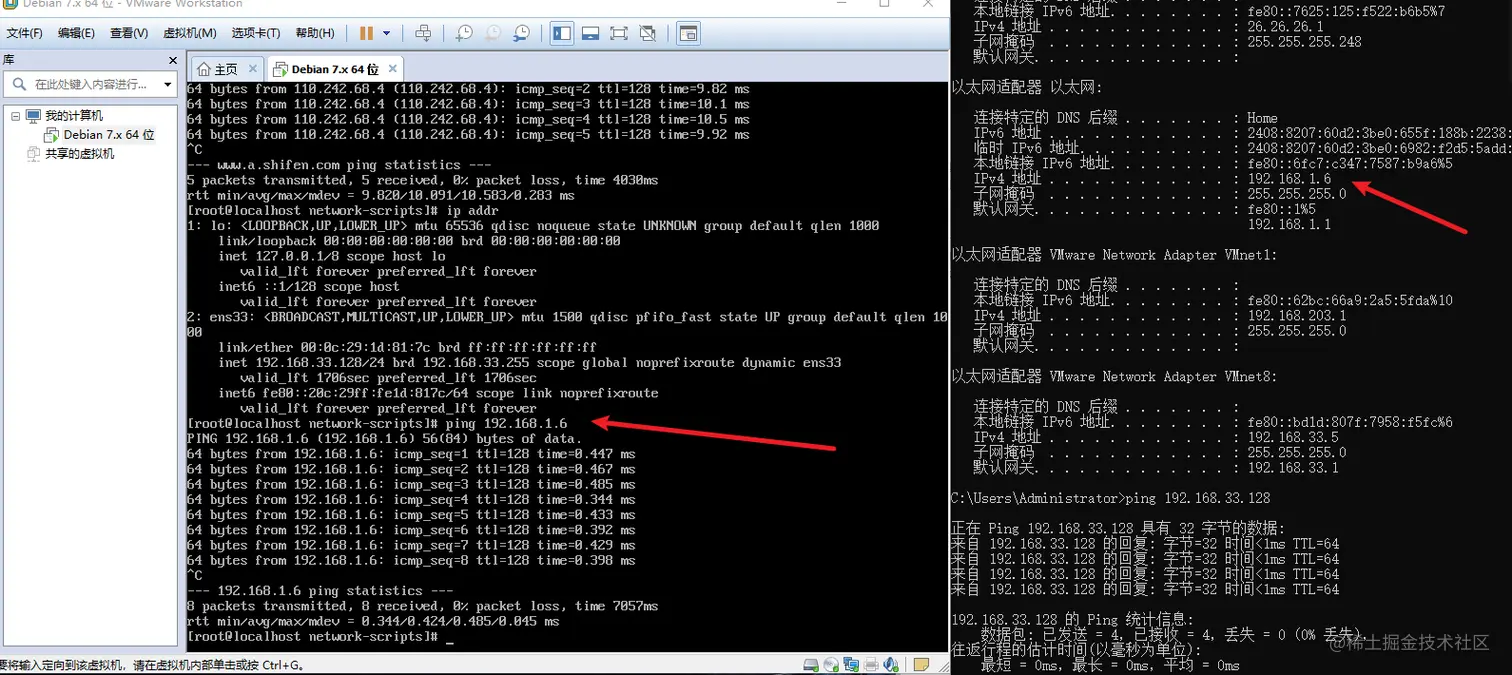Screen dimensions: 1512x675
Task: Take a snapshot using the snapshot clock icon
Action: coord(464,33)
